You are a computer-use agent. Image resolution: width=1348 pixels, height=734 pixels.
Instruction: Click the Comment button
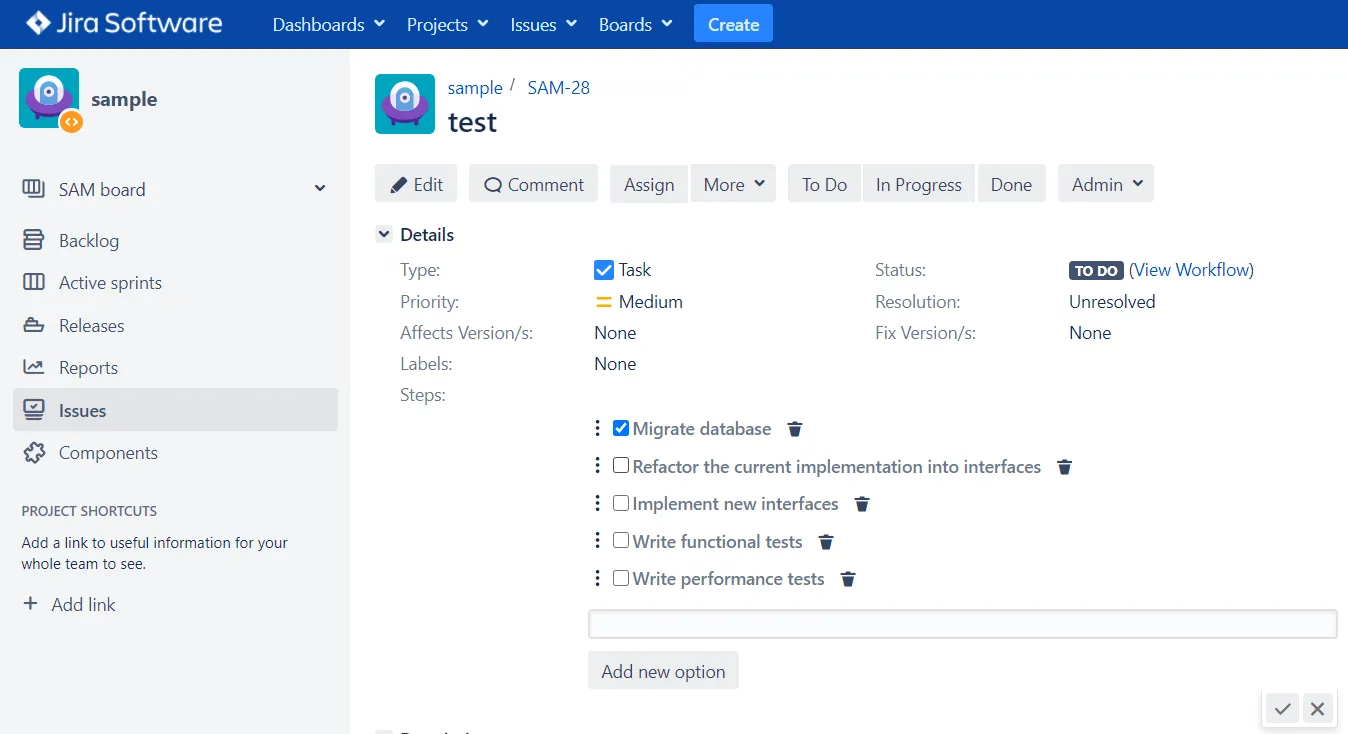[533, 184]
